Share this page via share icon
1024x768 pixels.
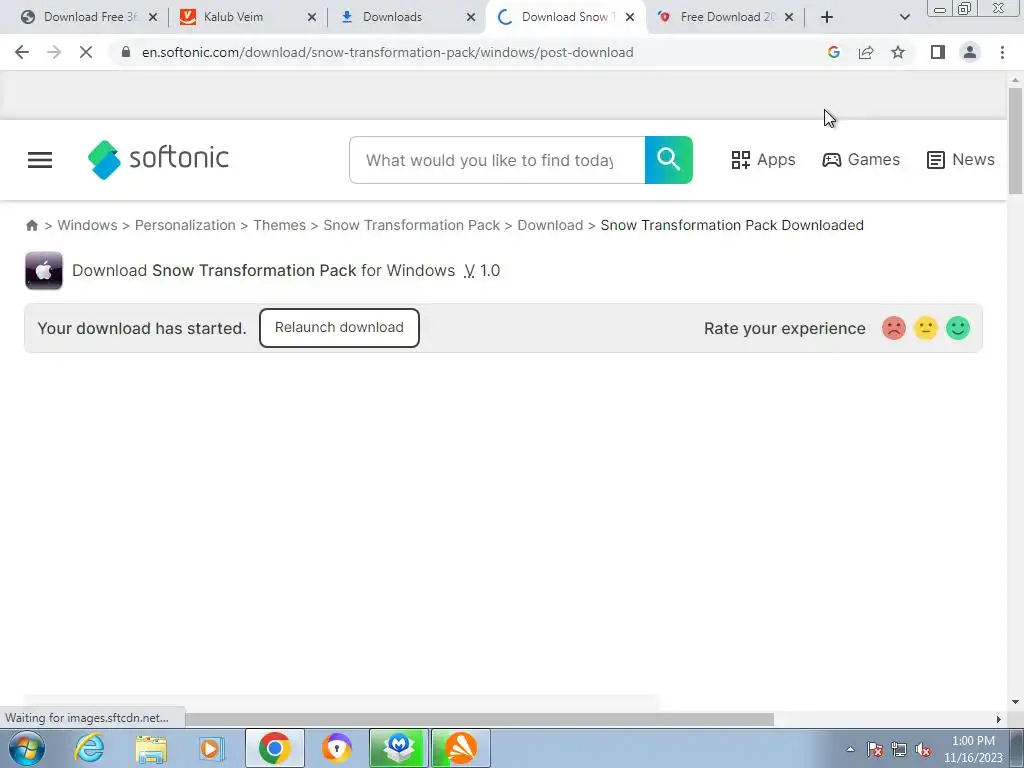pos(866,52)
